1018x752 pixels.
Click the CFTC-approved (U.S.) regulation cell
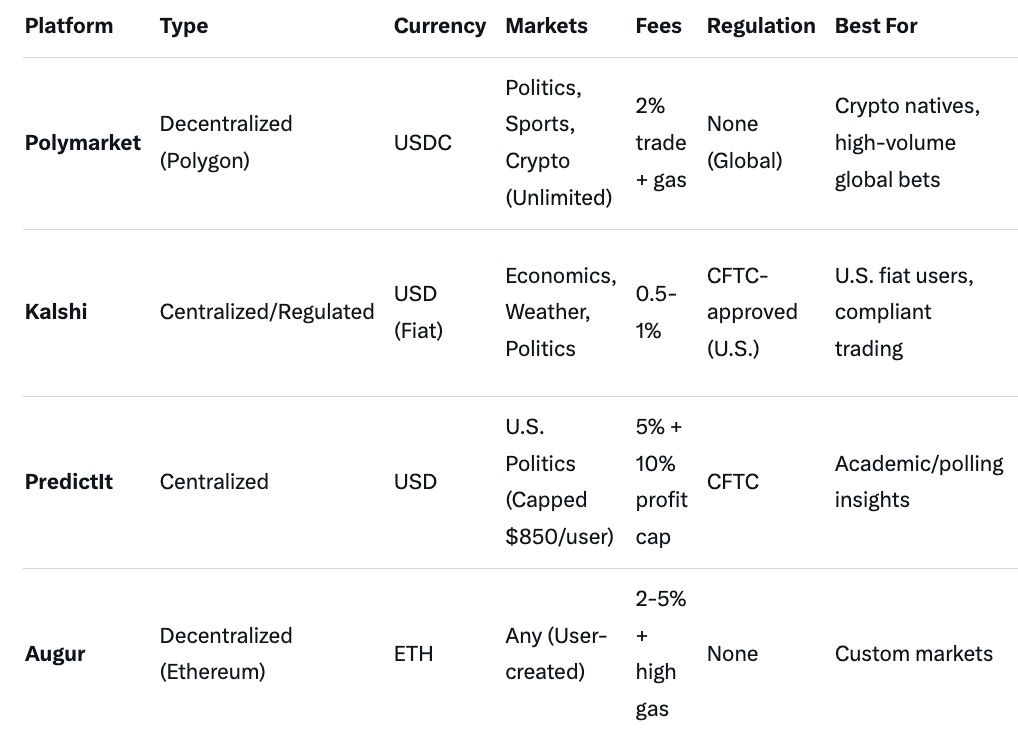tap(751, 312)
